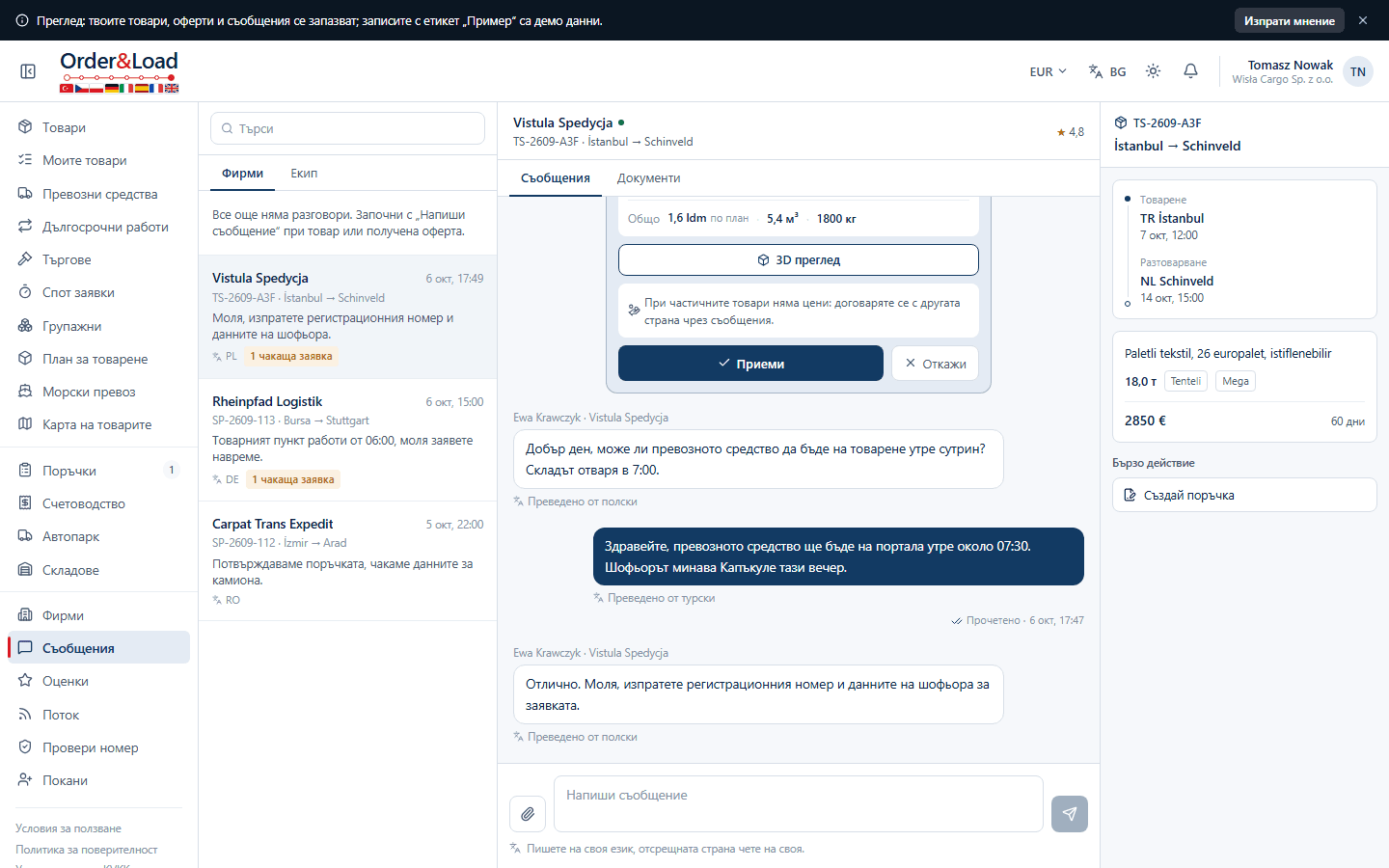The height and width of the screenshot is (868, 1389).
Task: Attach a file with the paperclip
Action: click(528, 814)
